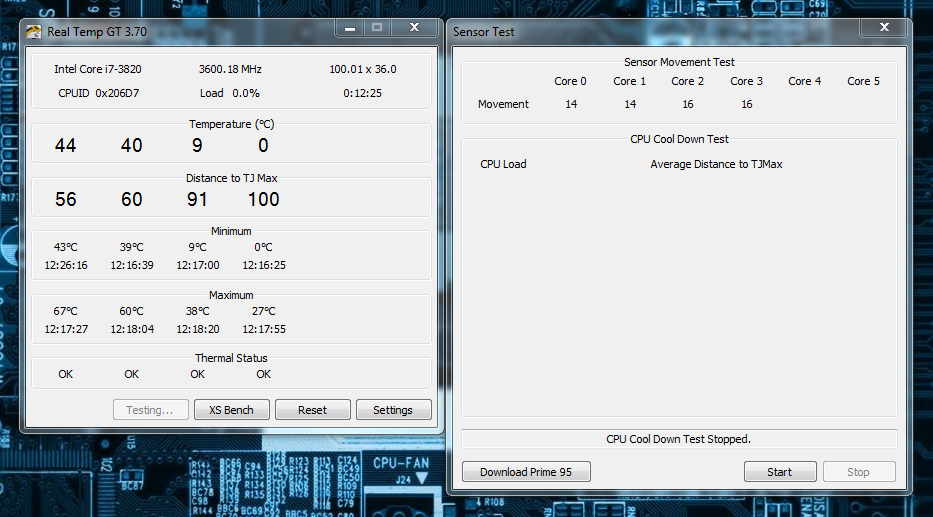The width and height of the screenshot is (933, 517).
Task: Click distance to TJ Max value 60
Action: [x=132, y=199]
